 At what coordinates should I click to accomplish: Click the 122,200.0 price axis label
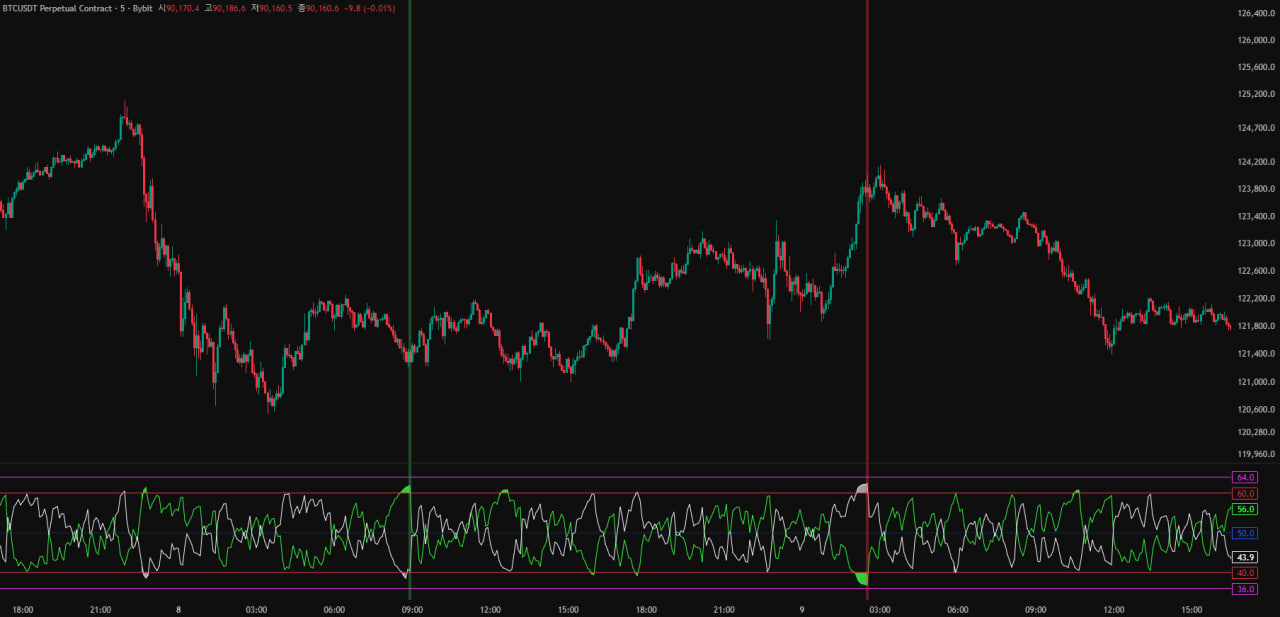pyautogui.click(x=1254, y=298)
